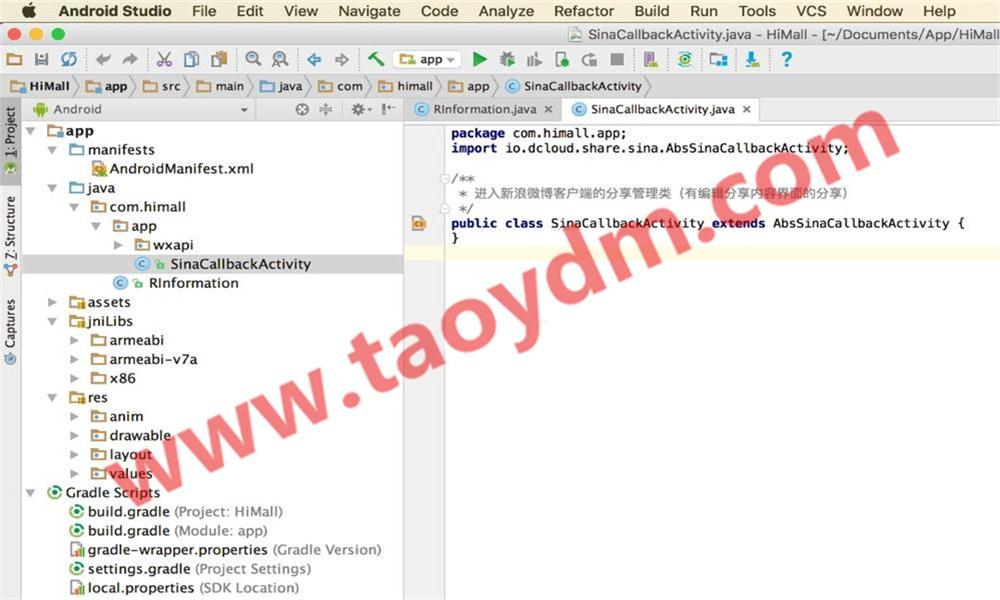Open the Apple menu

pos(29,11)
